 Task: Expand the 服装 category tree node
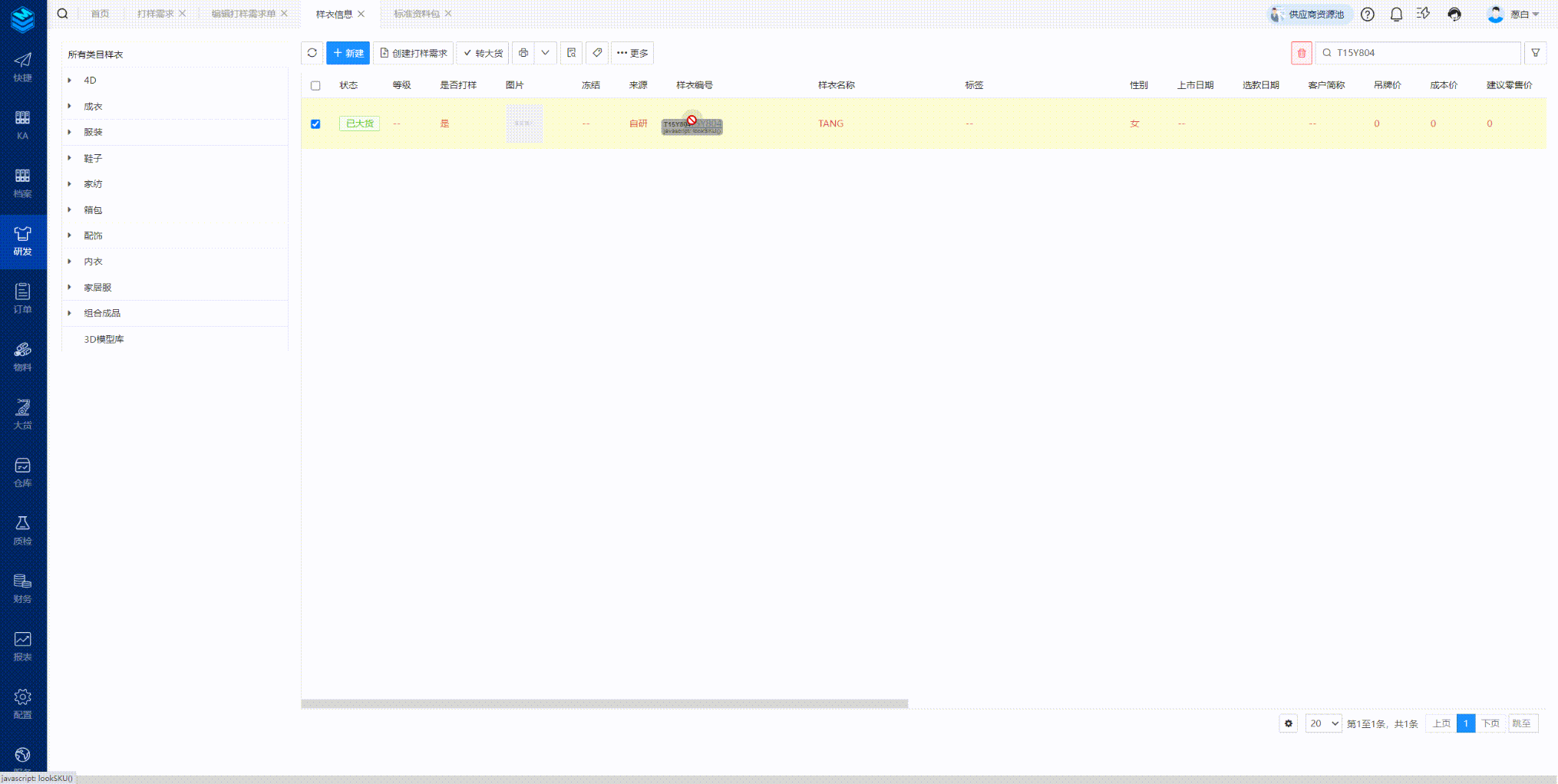pos(70,132)
